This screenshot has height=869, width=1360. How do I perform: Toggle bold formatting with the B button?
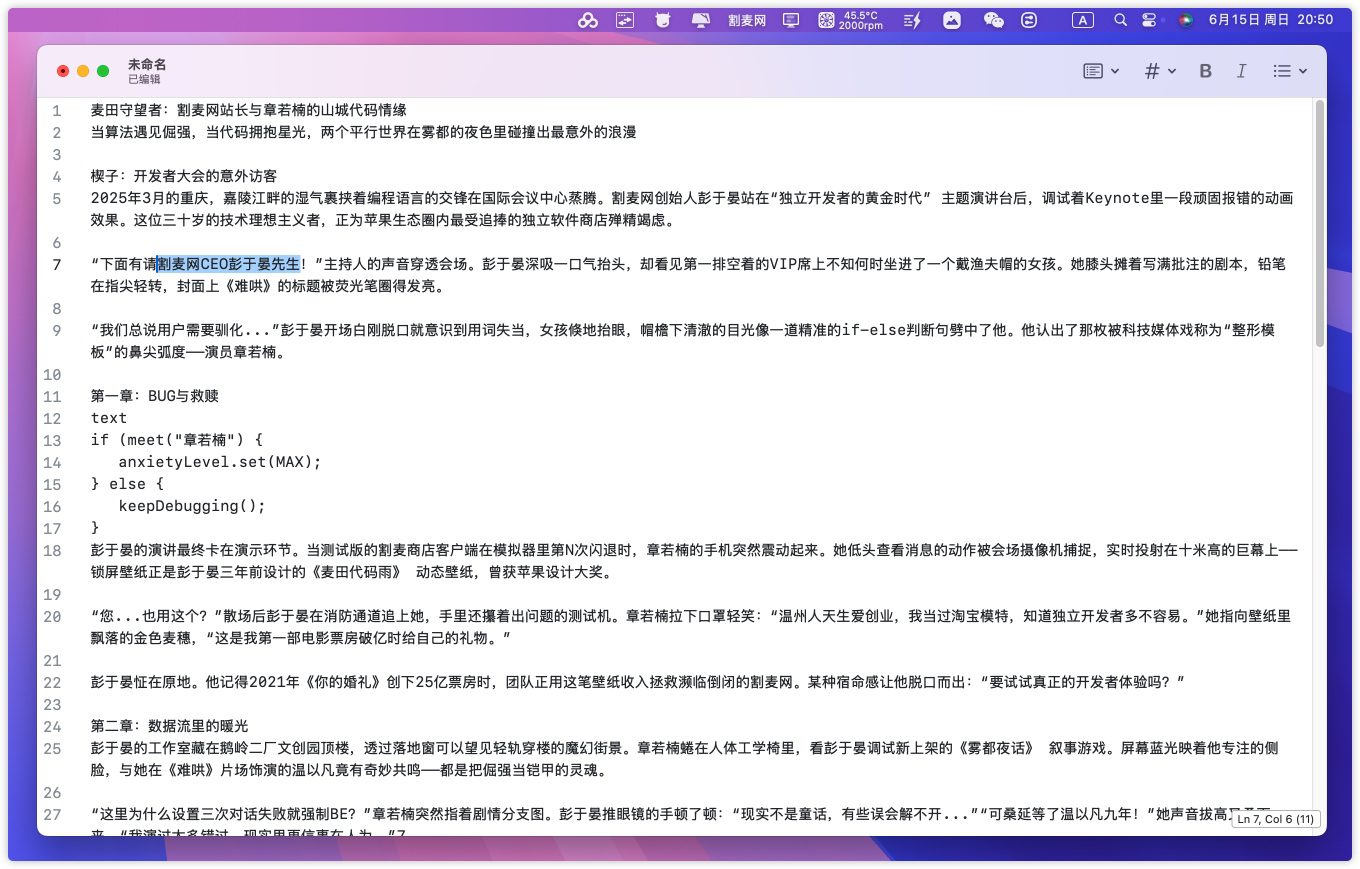[1205, 71]
